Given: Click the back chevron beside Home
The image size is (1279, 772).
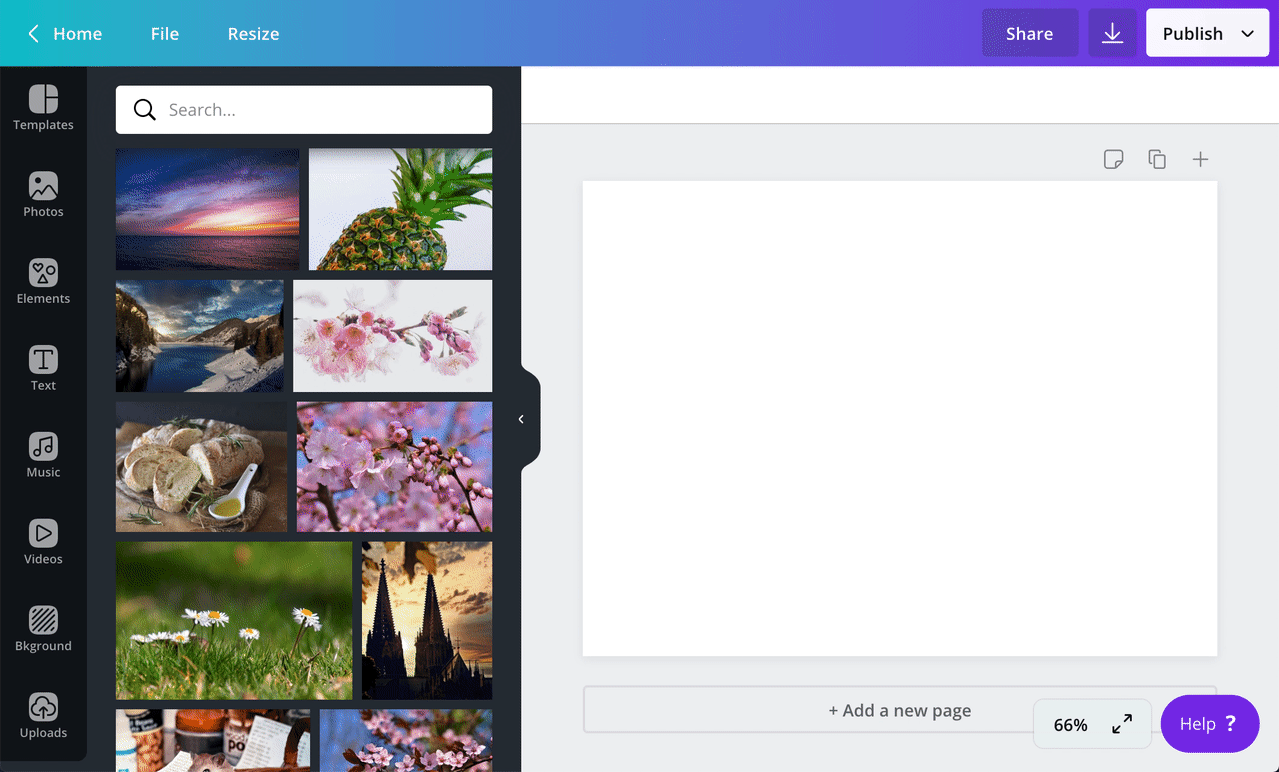Looking at the screenshot, I should 33,34.
